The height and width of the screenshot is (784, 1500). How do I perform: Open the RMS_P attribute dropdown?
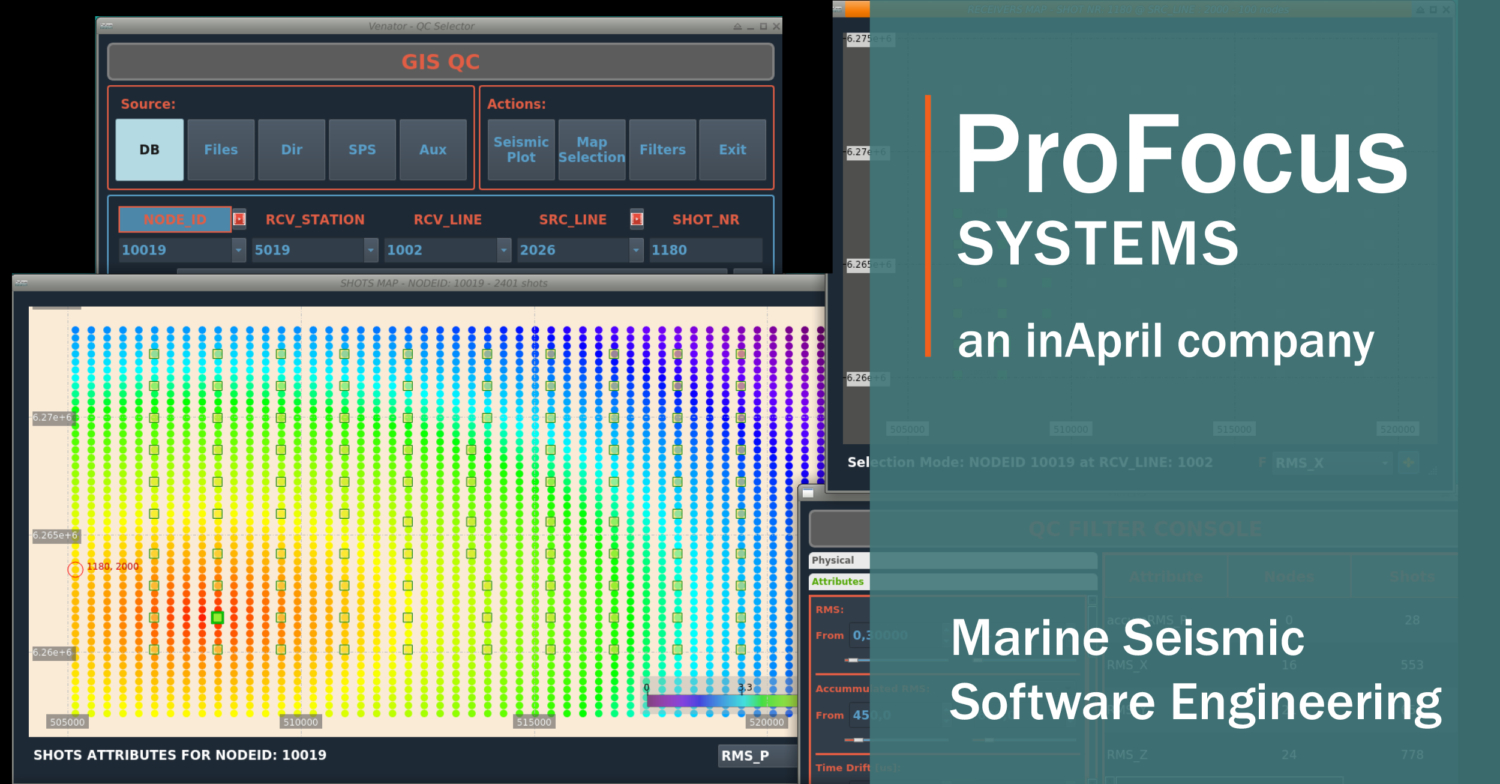[758, 756]
